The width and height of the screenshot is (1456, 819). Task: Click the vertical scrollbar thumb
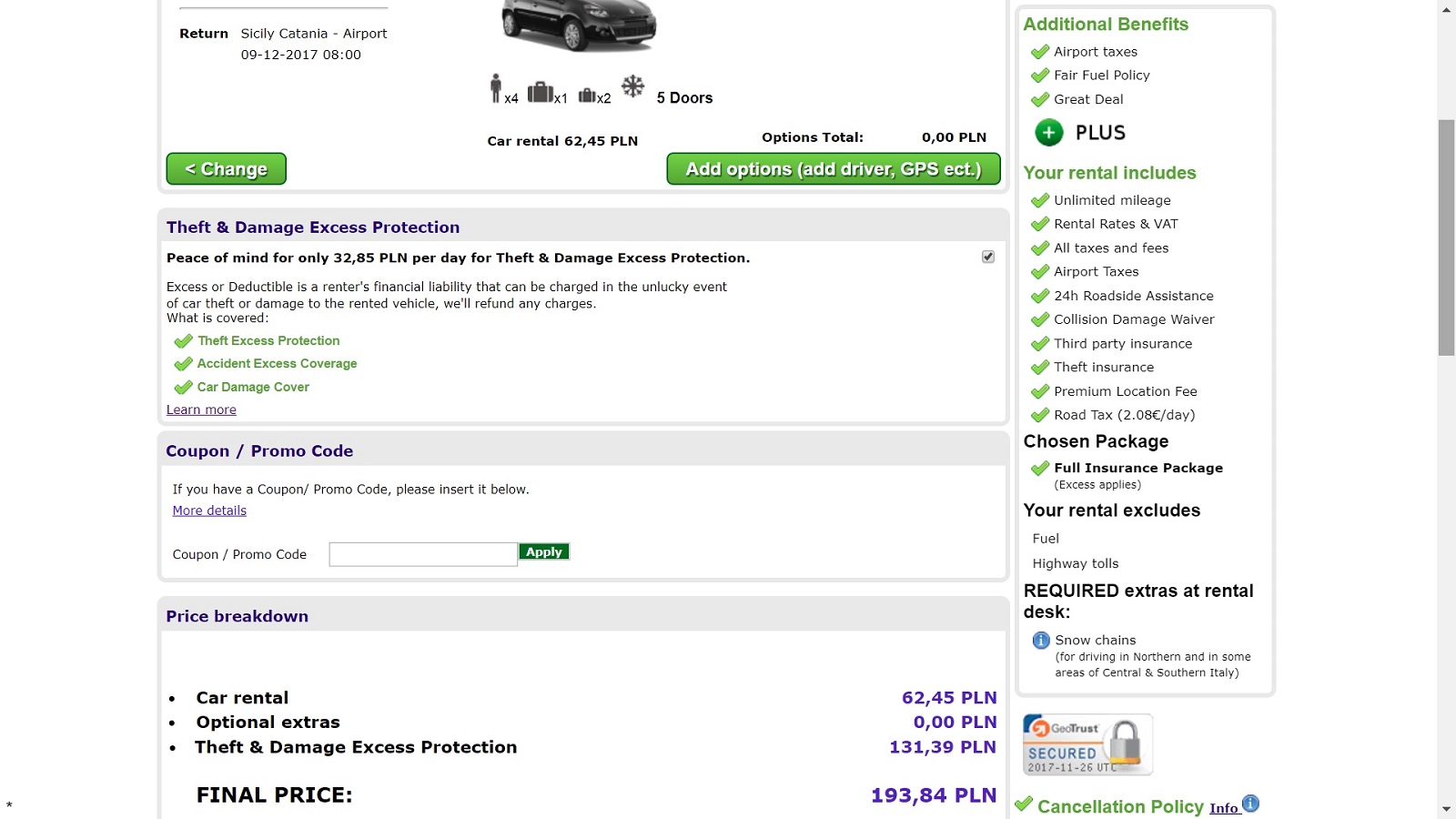[x=1447, y=238]
